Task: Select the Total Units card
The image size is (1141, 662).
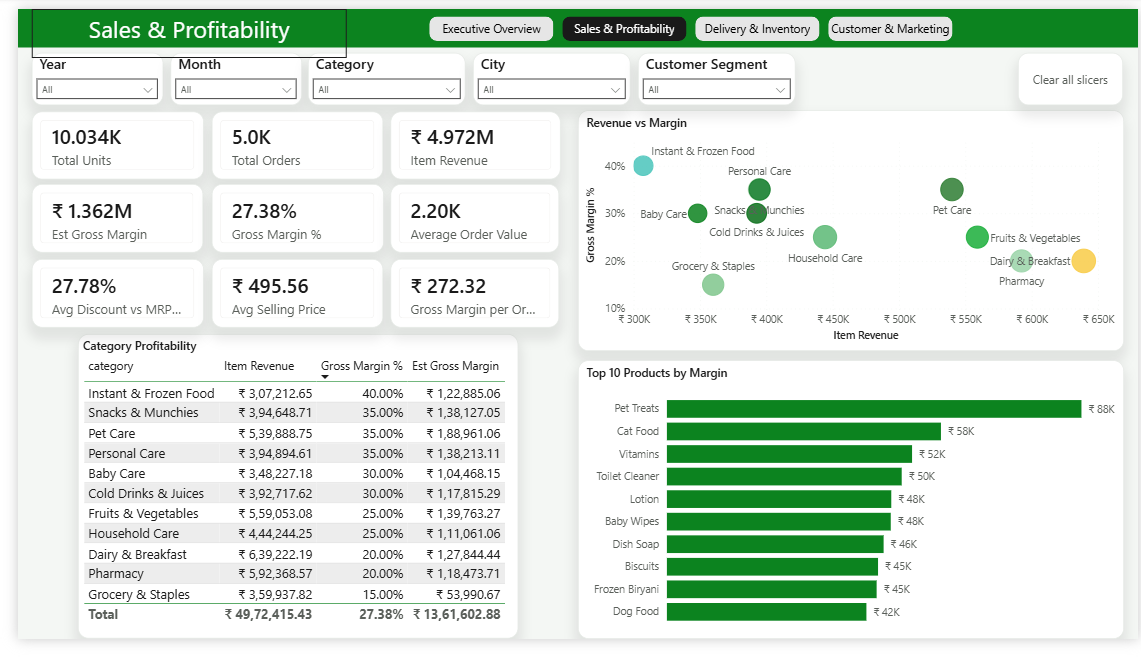Action: (117, 145)
